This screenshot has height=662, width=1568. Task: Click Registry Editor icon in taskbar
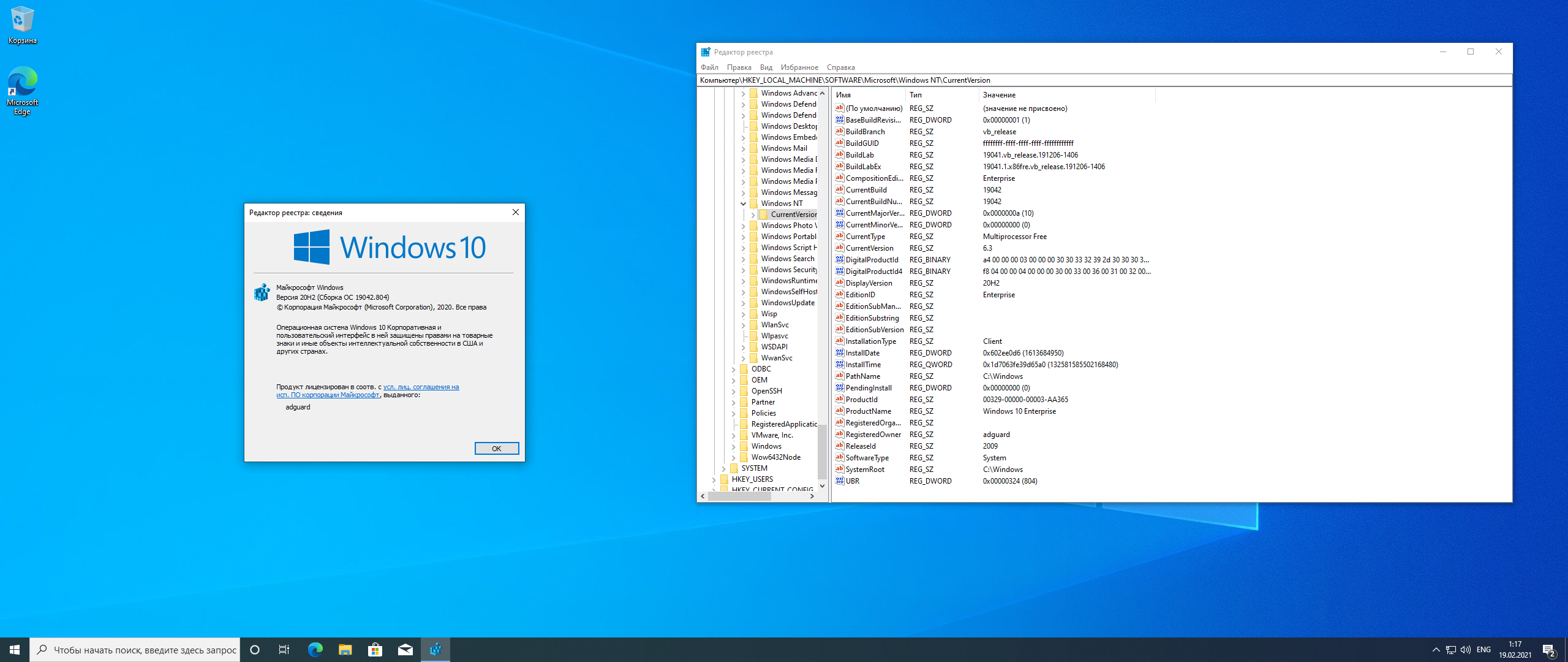(435, 650)
